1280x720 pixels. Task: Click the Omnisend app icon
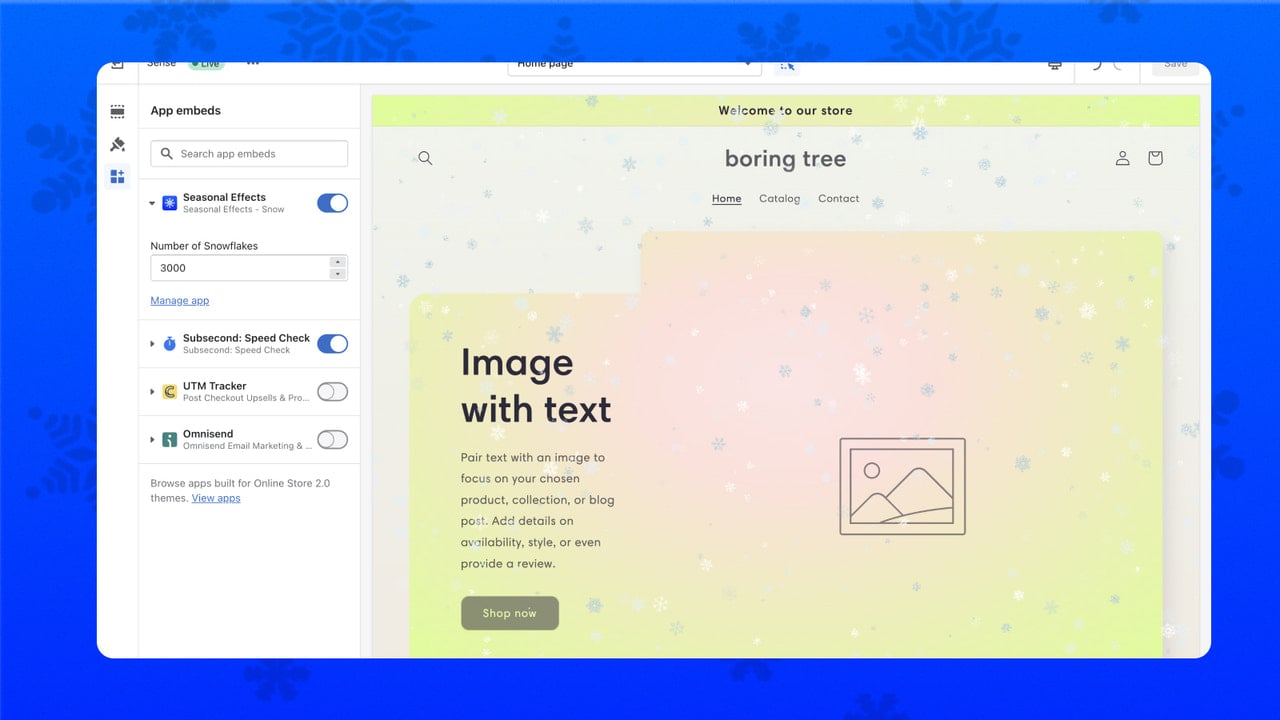pos(170,440)
